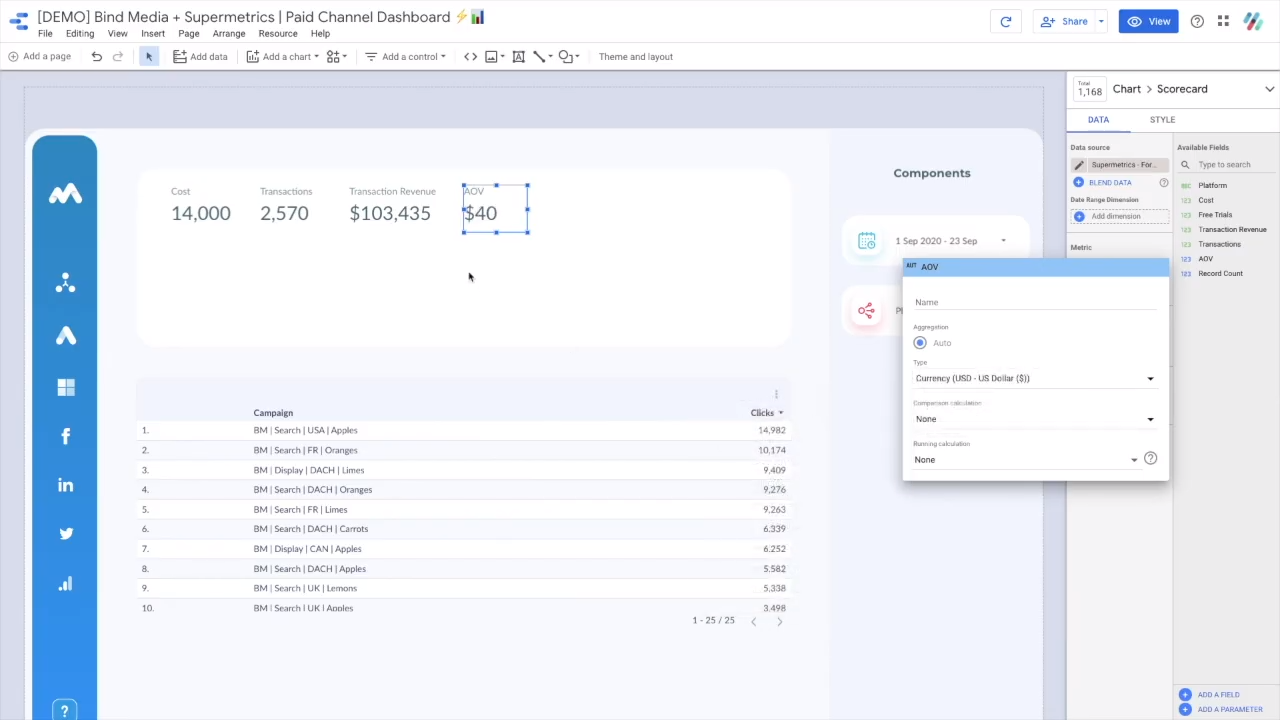
Task: Click the Name input field
Action: click(x=1034, y=302)
